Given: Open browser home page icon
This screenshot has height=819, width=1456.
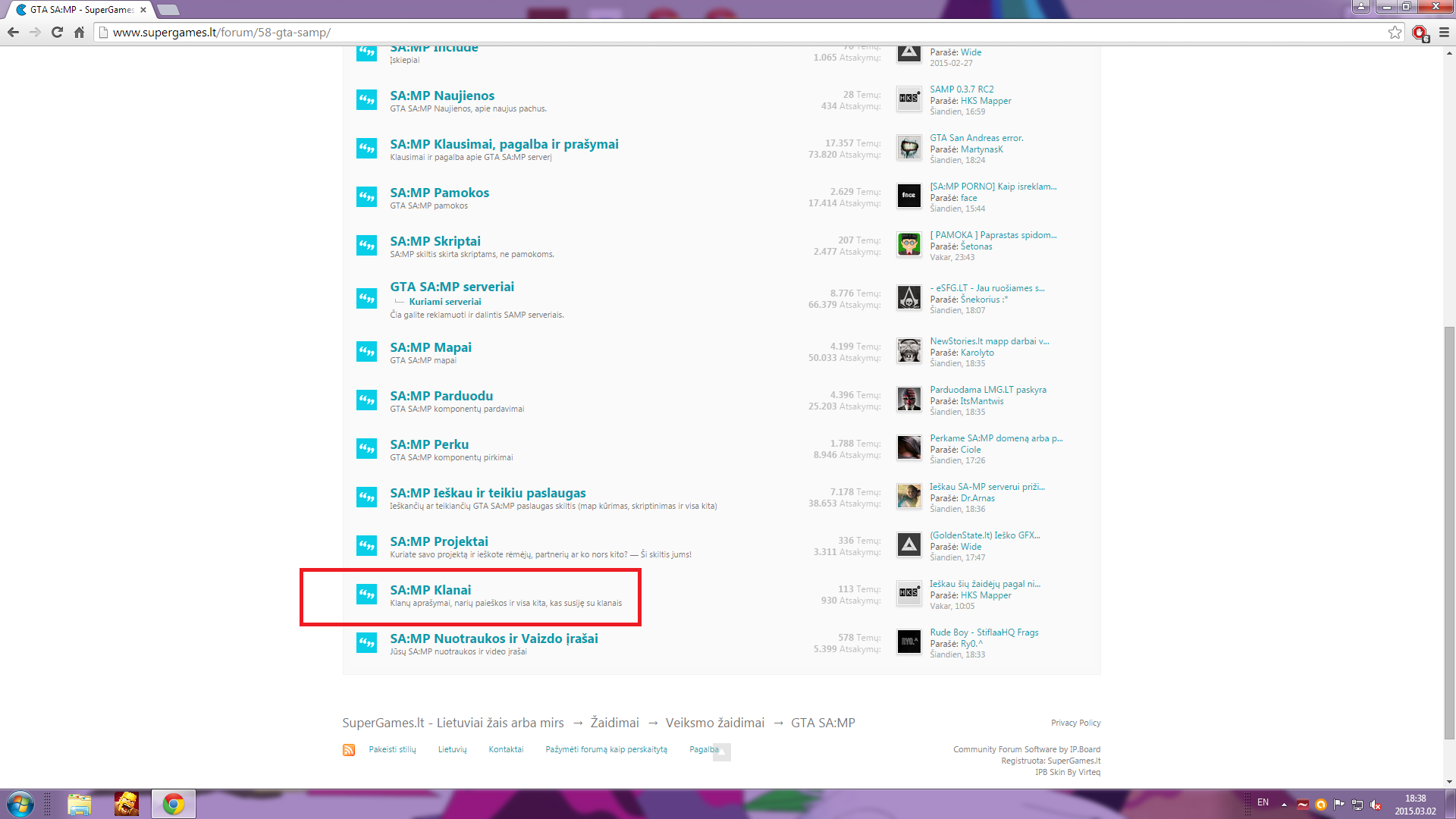Looking at the screenshot, I should coord(79,32).
